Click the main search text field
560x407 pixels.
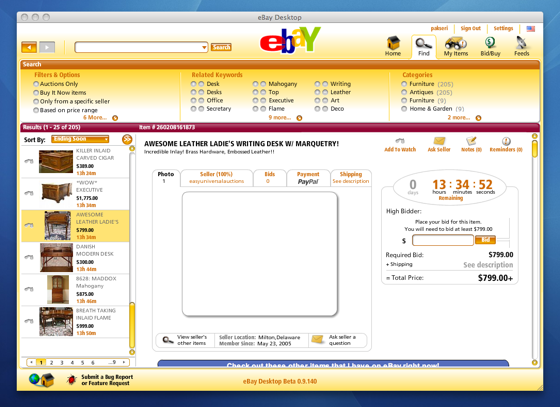coord(138,47)
